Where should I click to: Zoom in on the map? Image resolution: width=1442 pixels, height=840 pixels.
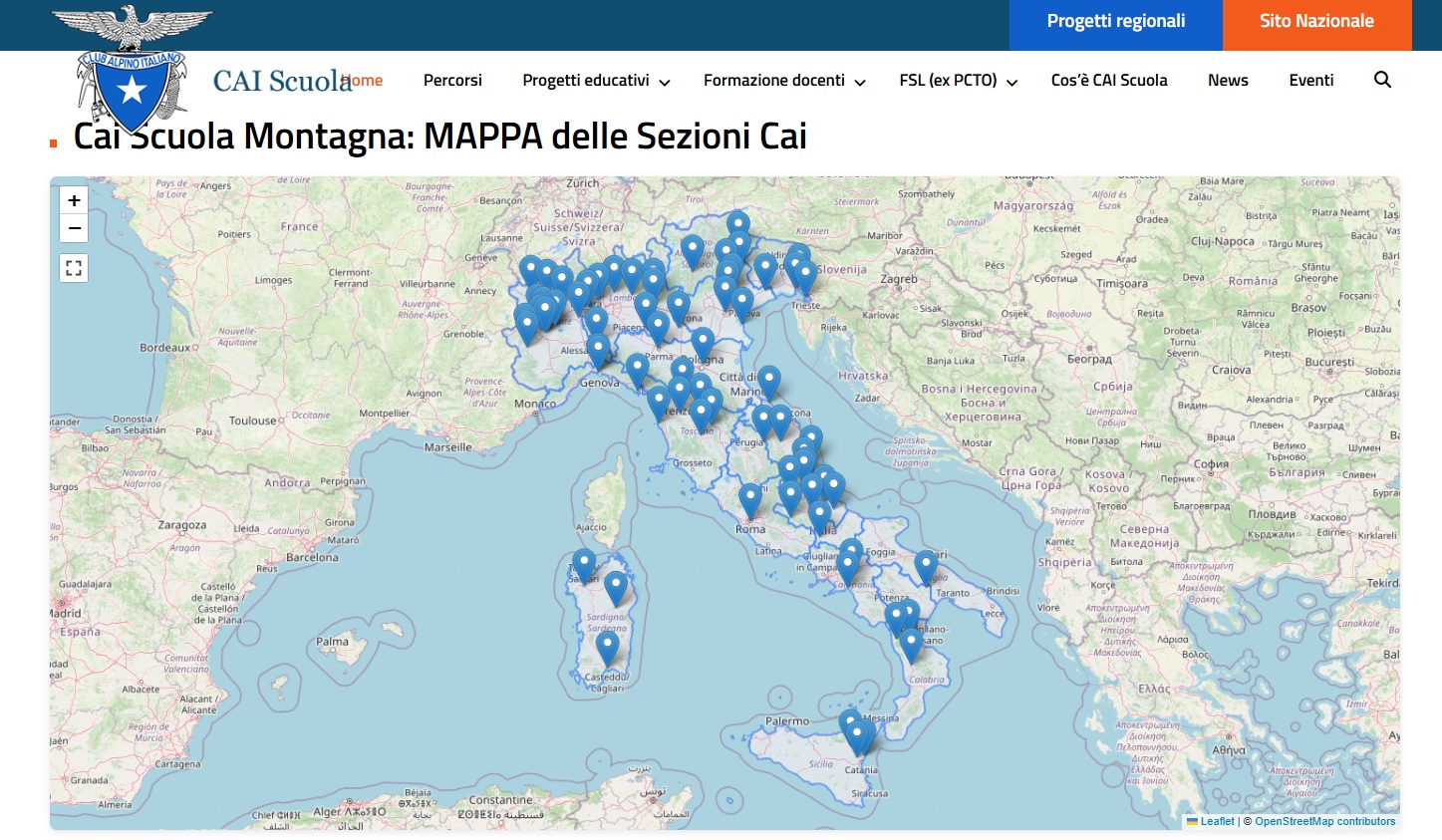74,200
